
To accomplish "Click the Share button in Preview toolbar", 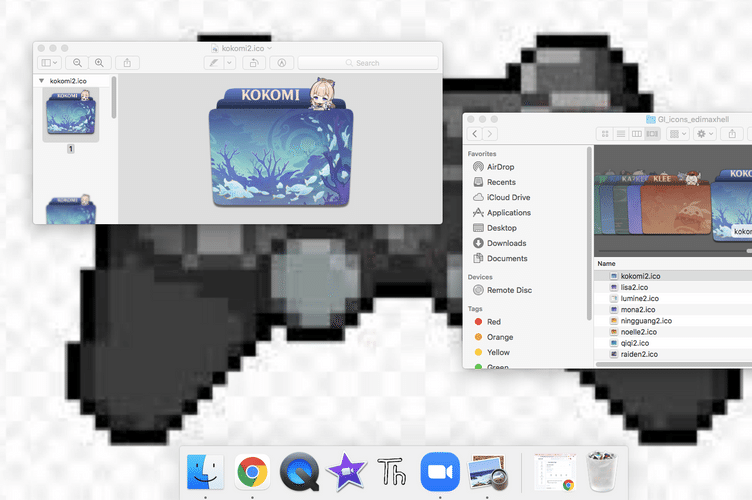I will point(128,62).
